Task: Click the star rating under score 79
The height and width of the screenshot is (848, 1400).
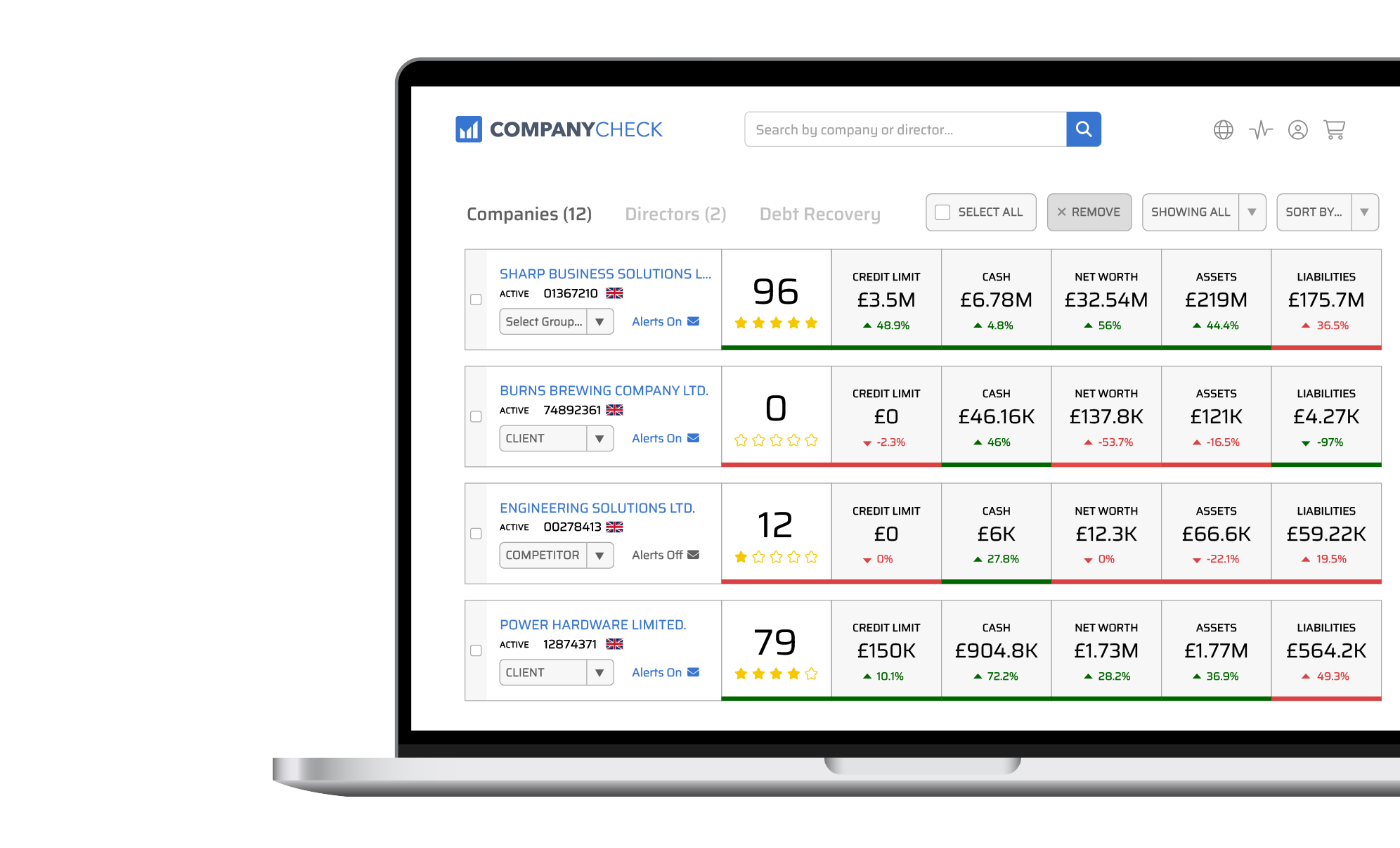Action: [x=776, y=674]
